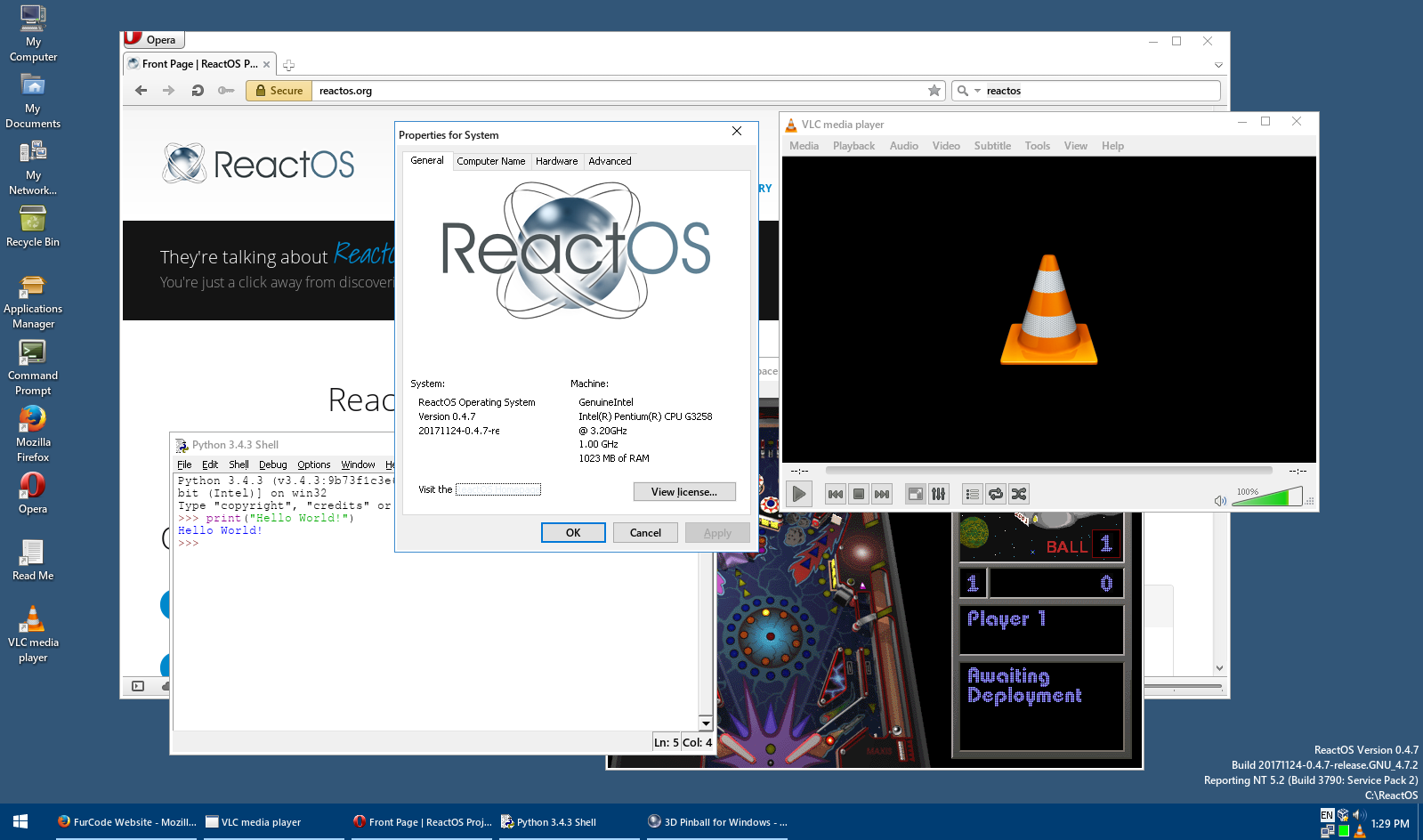
Task: Open VLC Tools menu
Action: tap(1037, 146)
